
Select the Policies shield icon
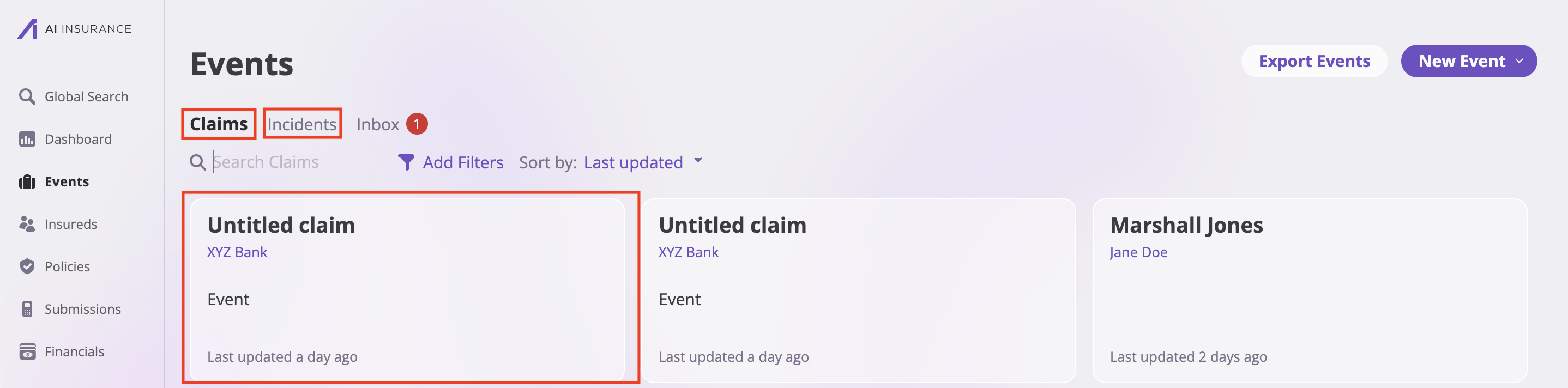(x=28, y=266)
